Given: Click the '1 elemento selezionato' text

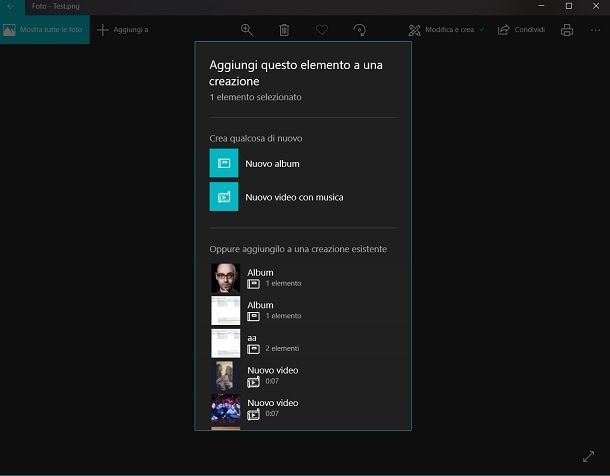Looking at the screenshot, I should [x=255, y=97].
